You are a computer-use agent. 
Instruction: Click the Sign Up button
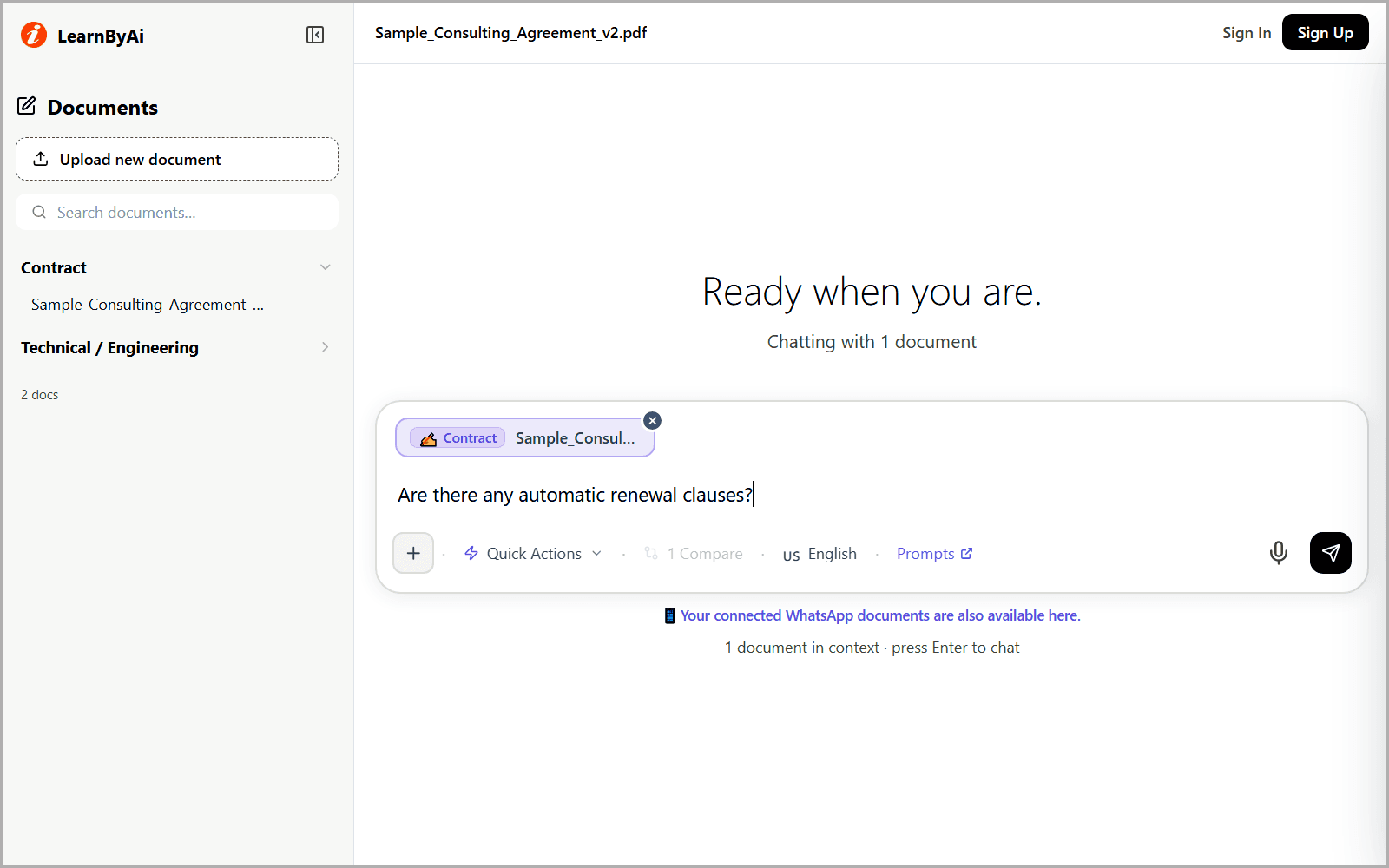coord(1325,33)
